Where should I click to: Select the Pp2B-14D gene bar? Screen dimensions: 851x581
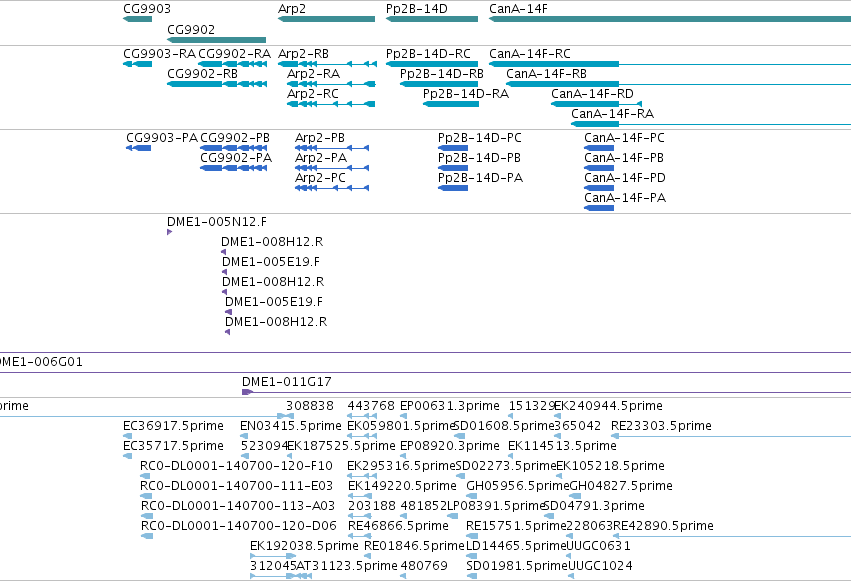click(432, 19)
